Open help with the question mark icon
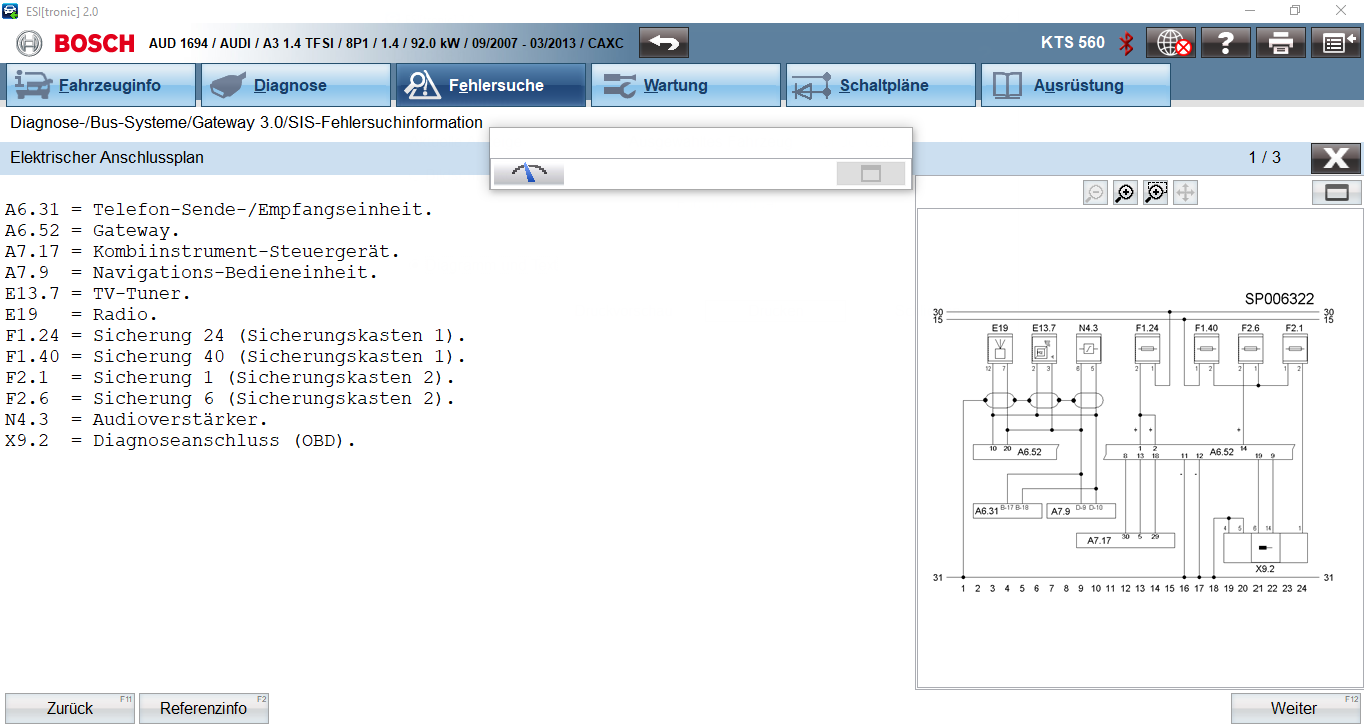This screenshot has width=1364, height=724. (1226, 42)
